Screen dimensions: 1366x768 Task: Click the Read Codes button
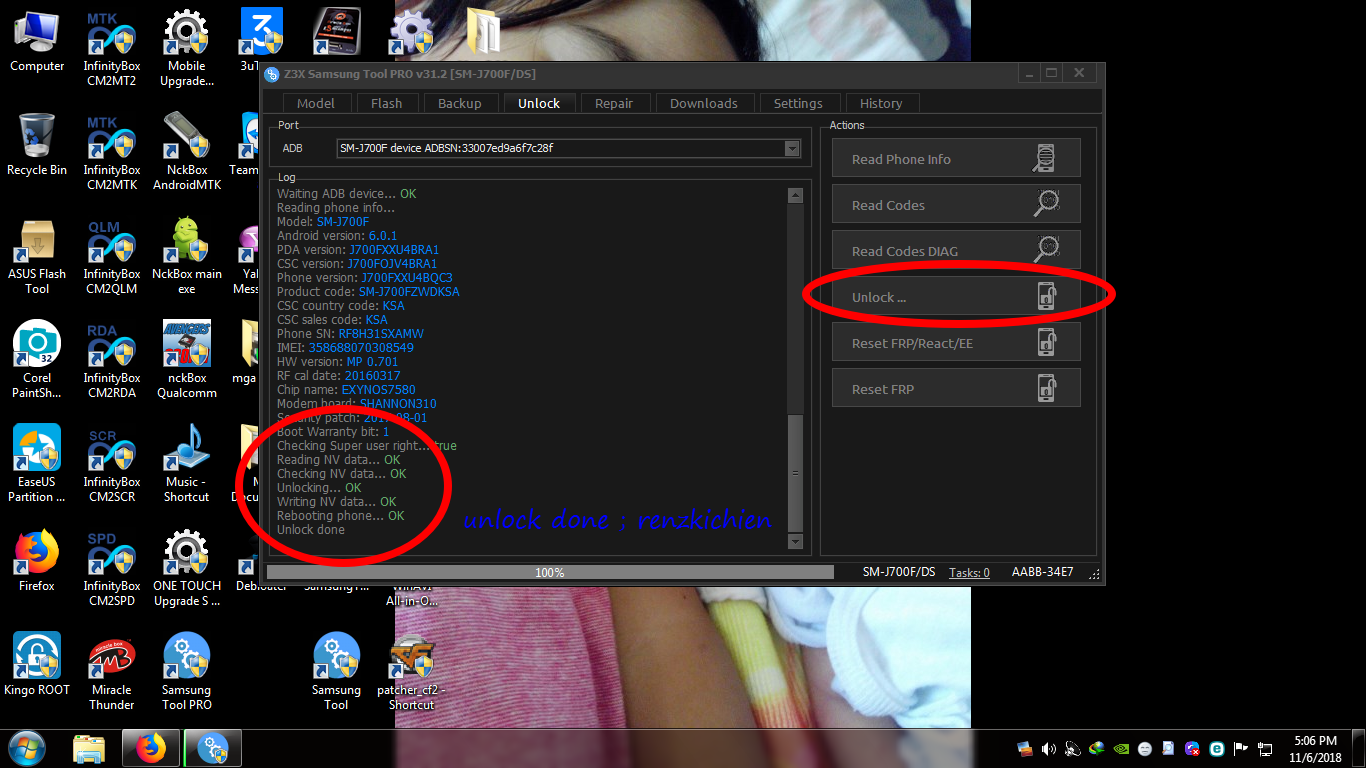pyautogui.click(x=956, y=204)
